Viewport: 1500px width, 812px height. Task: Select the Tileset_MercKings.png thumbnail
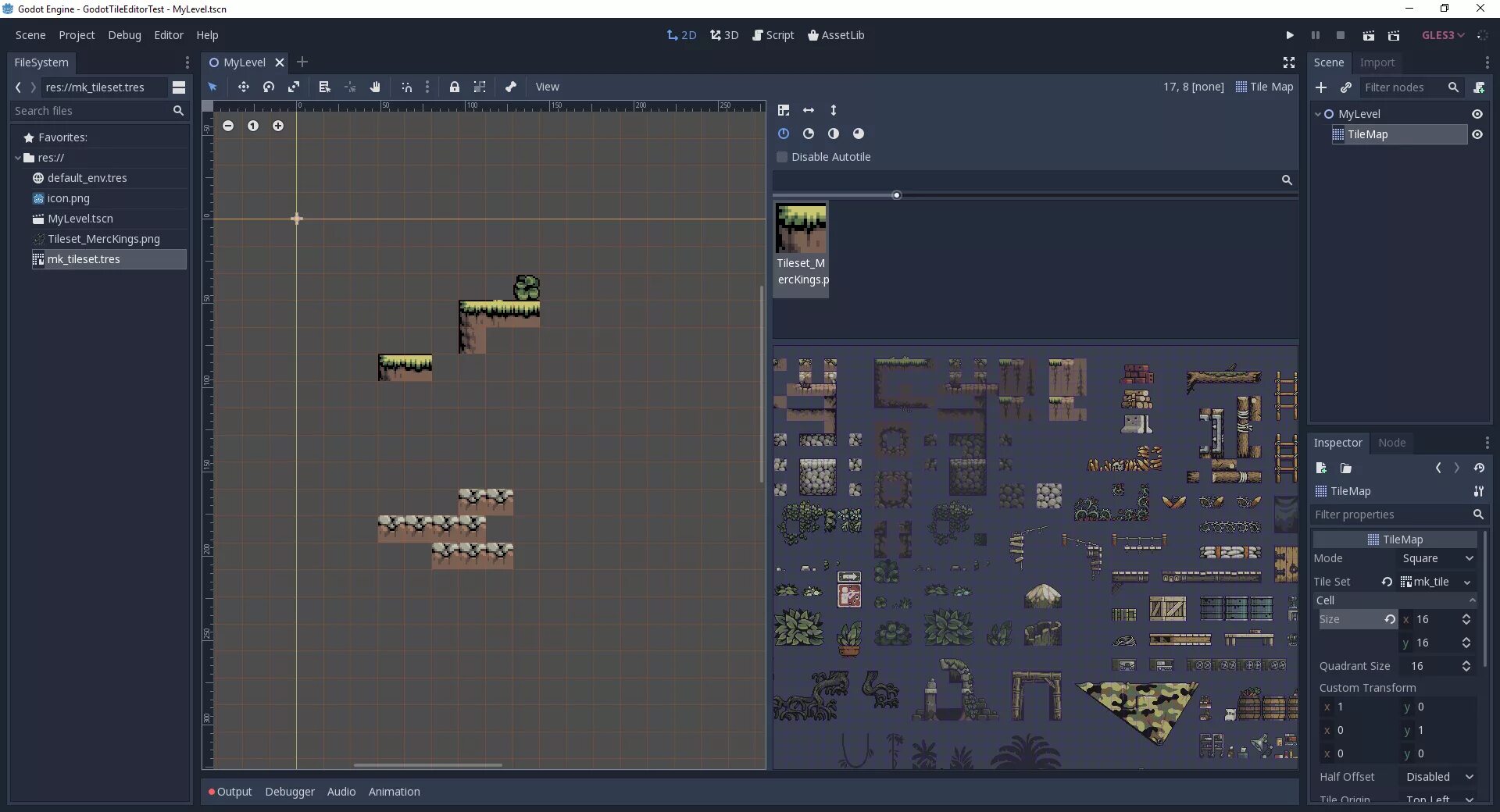pyautogui.click(x=801, y=234)
